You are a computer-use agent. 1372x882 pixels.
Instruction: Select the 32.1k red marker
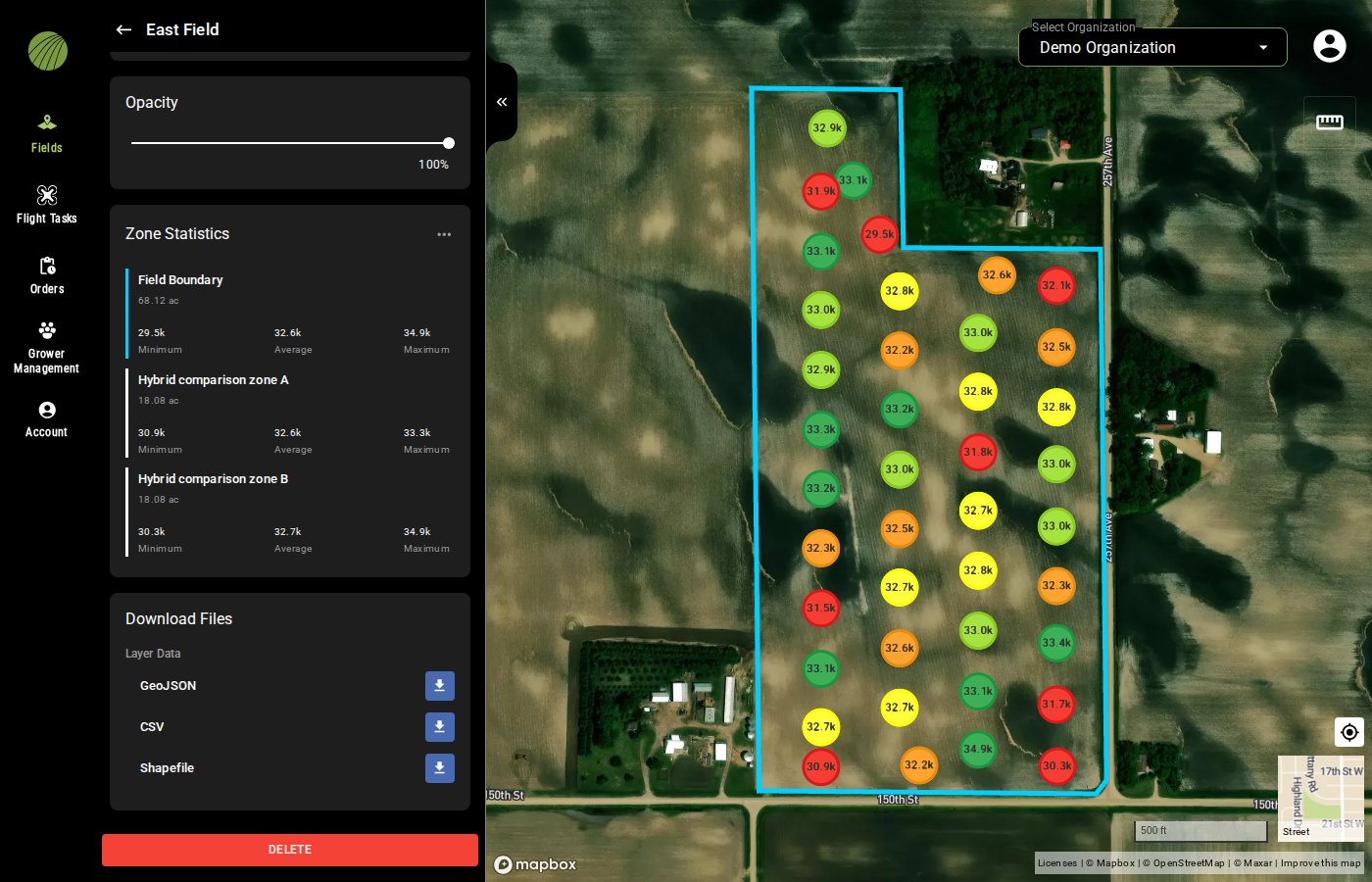[1056, 286]
